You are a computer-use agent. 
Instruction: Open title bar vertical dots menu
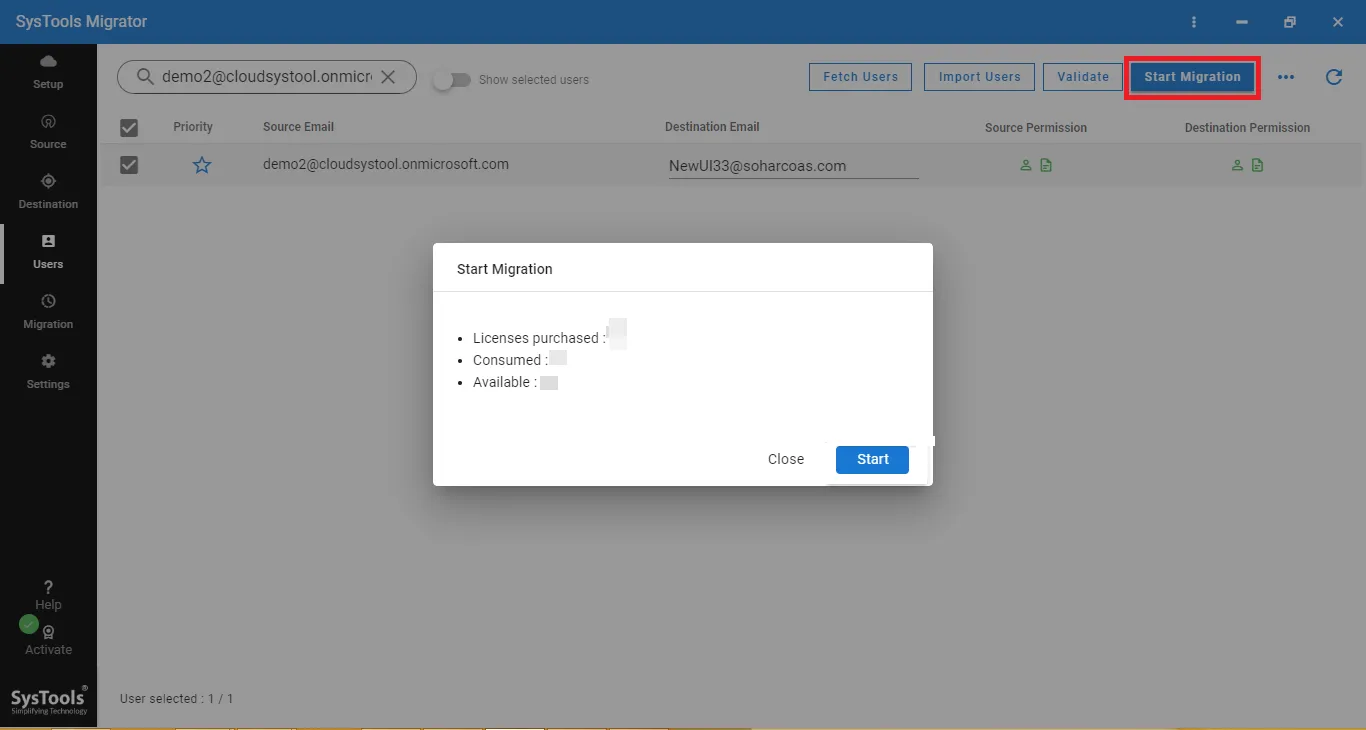[x=1194, y=22]
